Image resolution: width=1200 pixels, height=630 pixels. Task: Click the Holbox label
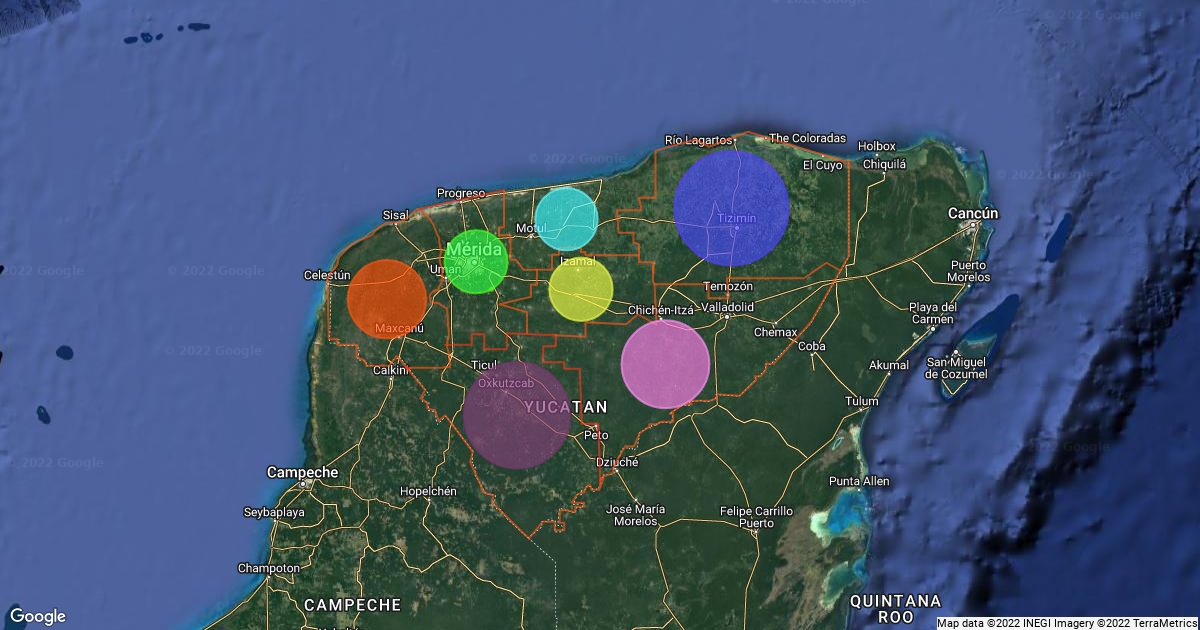876,146
